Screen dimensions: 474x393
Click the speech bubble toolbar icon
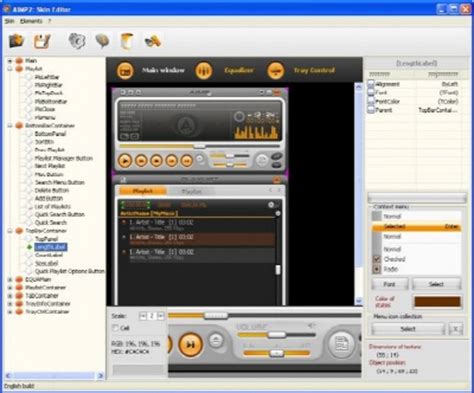click(102, 41)
